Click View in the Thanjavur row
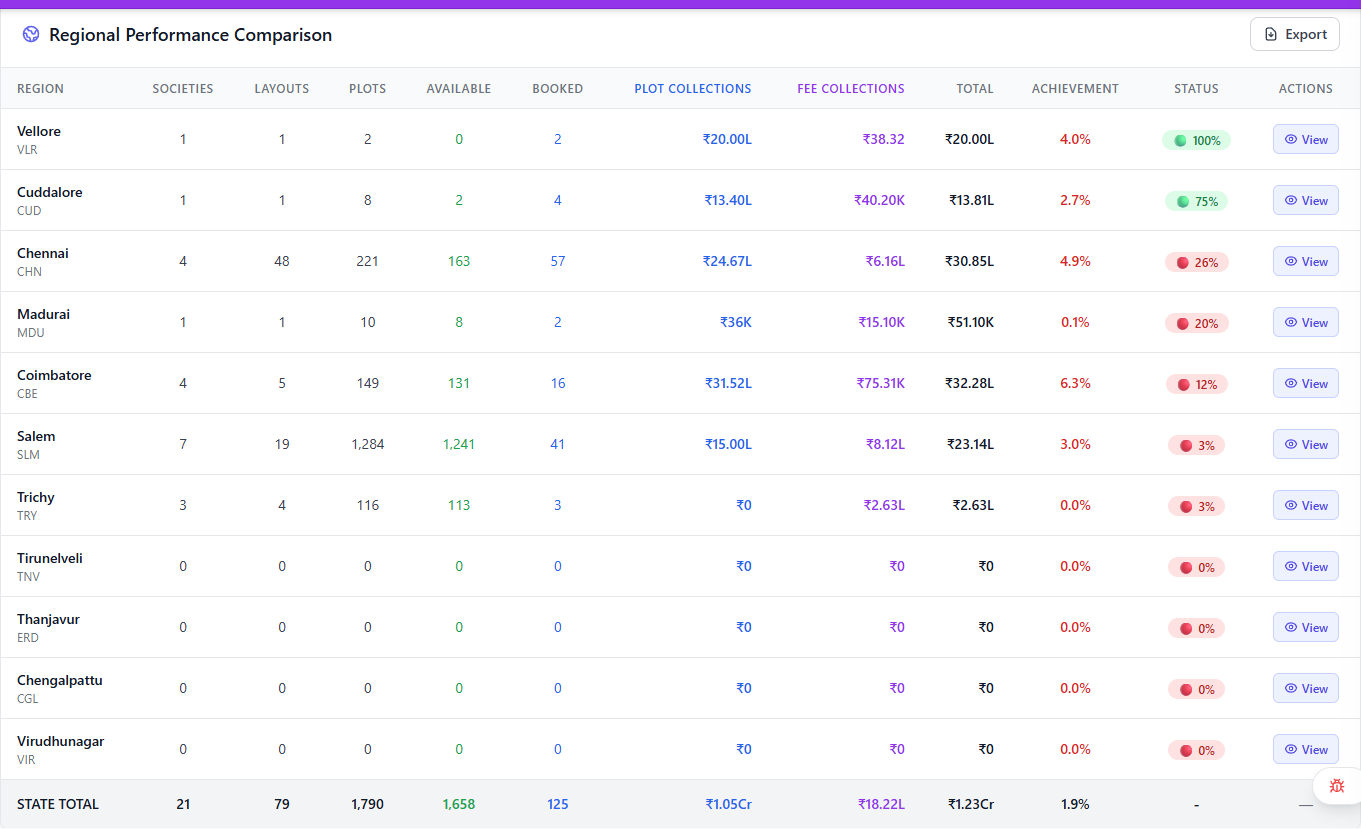Viewport: 1361px width, 829px height. [1305, 628]
